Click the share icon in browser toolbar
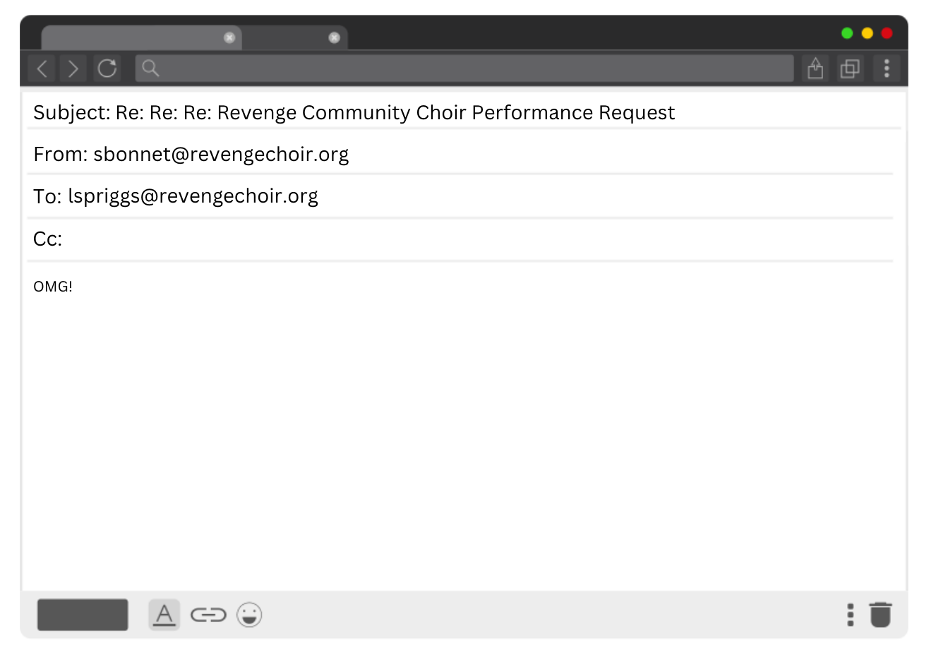The height and width of the screenshot is (666, 936). tap(816, 69)
